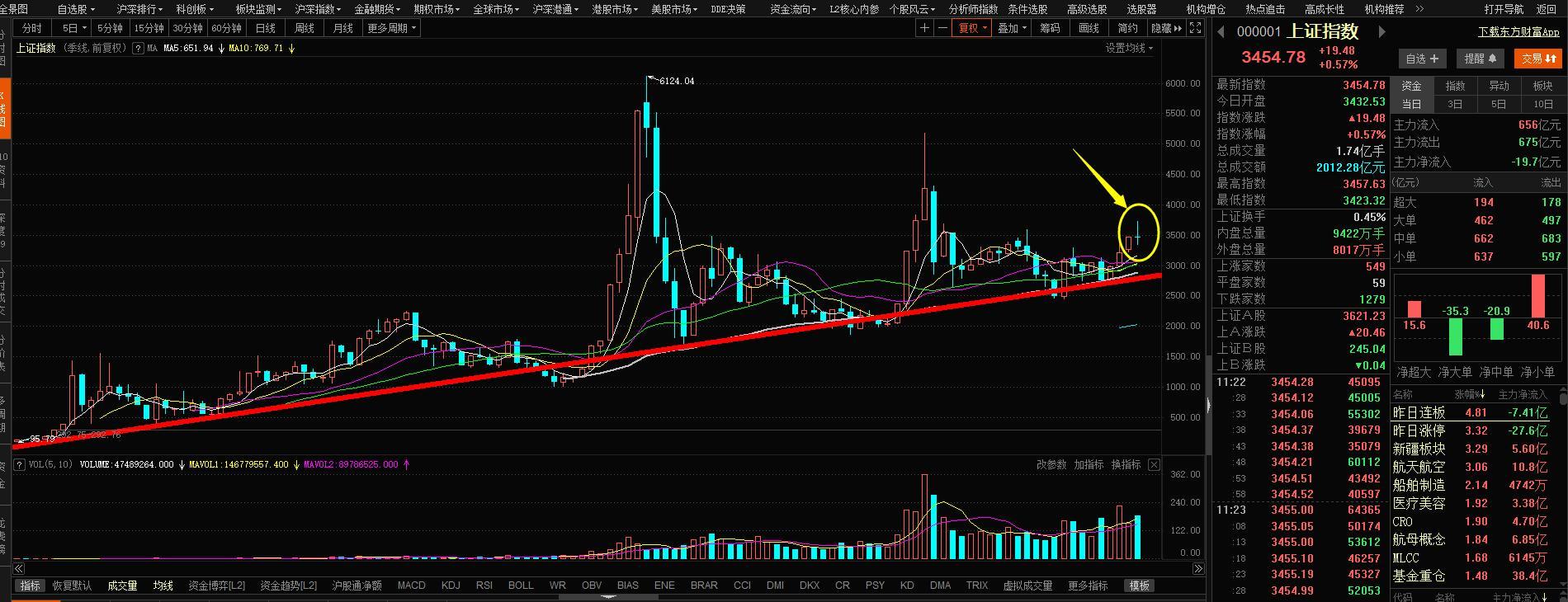Expand 全球市场 menu

coord(496,9)
